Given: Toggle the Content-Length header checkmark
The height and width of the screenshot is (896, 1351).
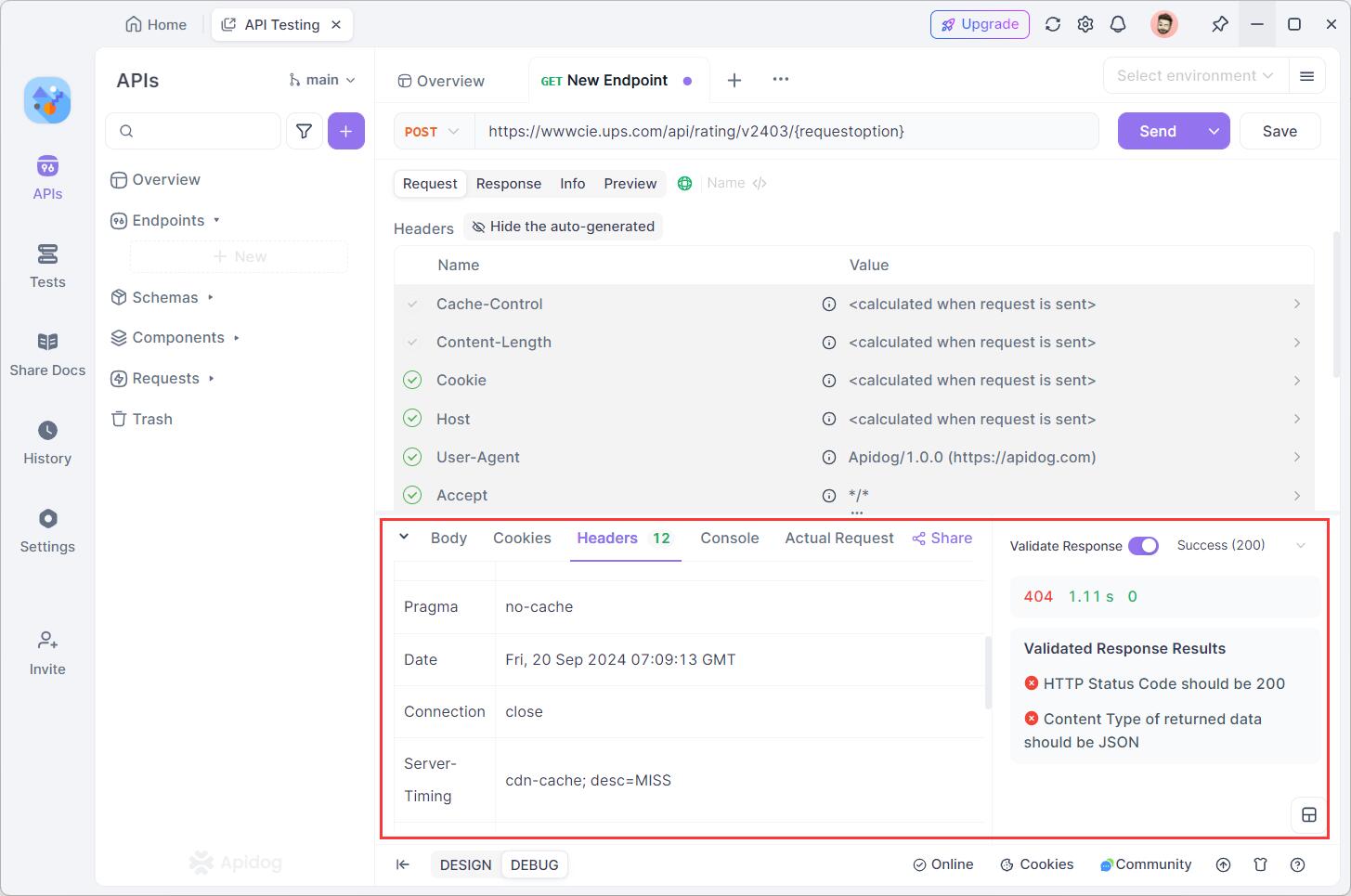Looking at the screenshot, I should [412, 342].
